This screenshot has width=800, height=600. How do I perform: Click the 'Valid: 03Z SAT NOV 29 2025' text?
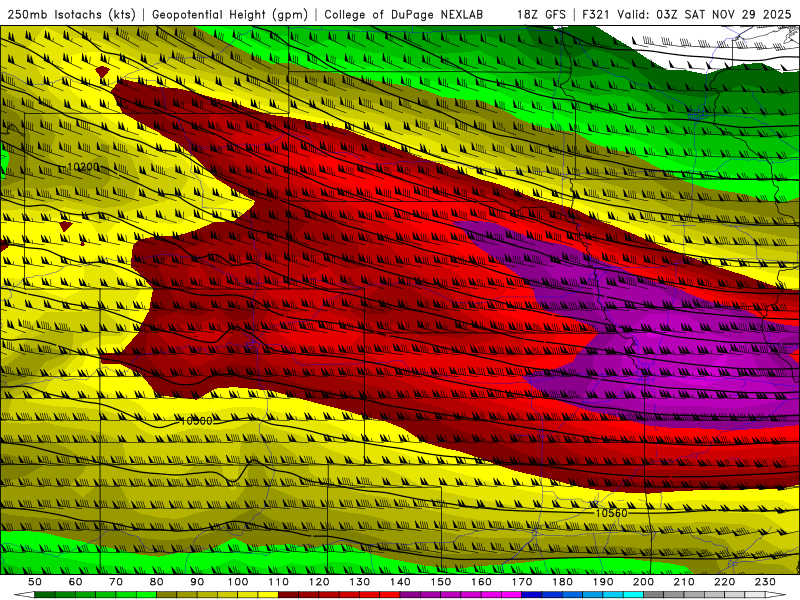[704, 14]
